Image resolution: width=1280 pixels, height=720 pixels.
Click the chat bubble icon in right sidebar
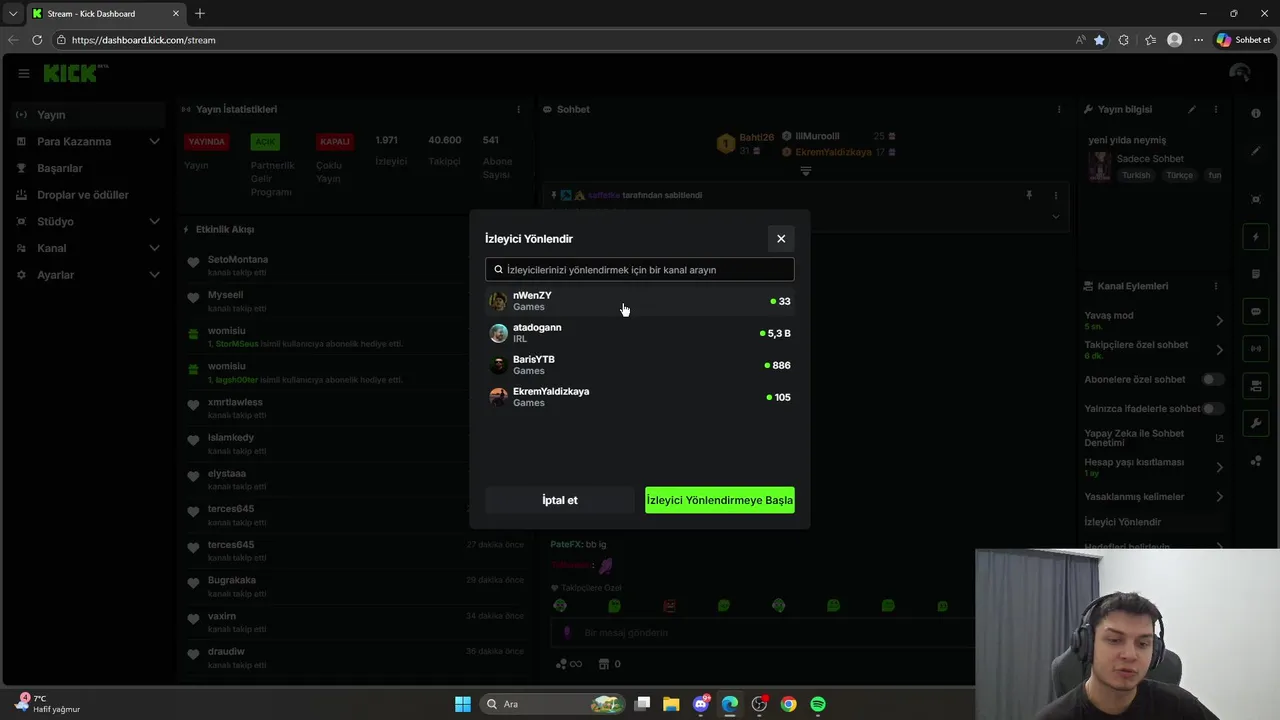(x=1256, y=312)
